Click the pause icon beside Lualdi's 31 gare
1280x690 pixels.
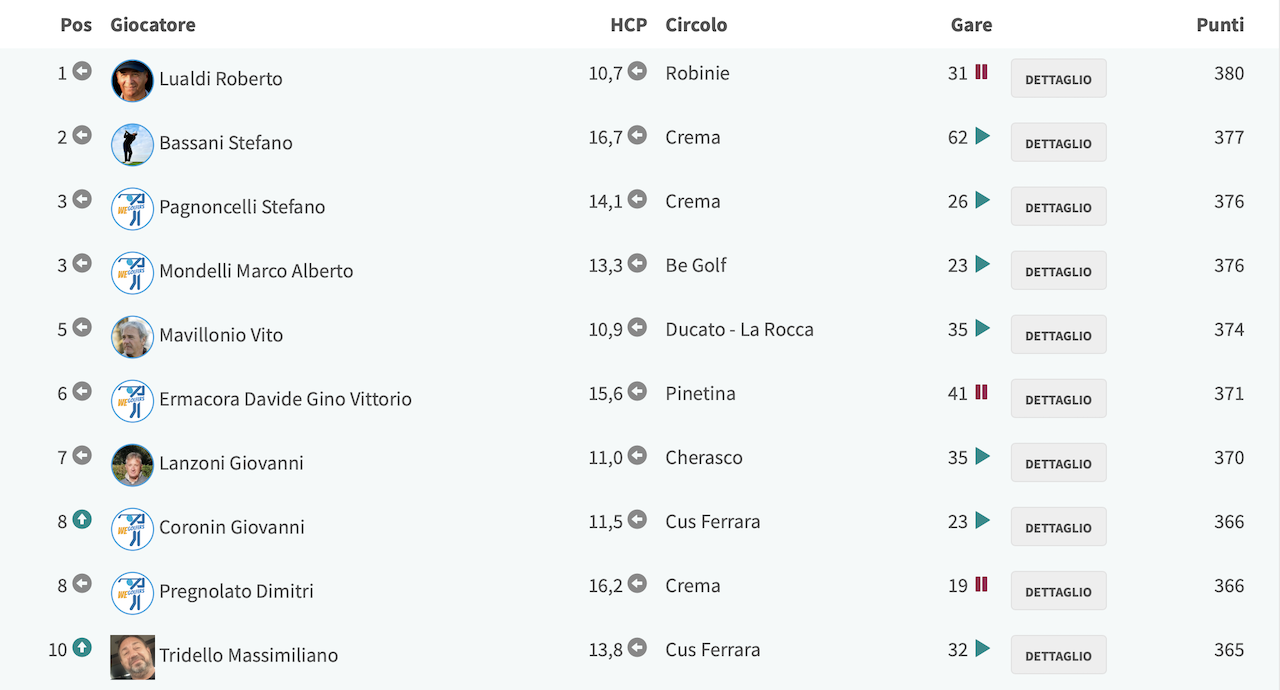[981, 72]
